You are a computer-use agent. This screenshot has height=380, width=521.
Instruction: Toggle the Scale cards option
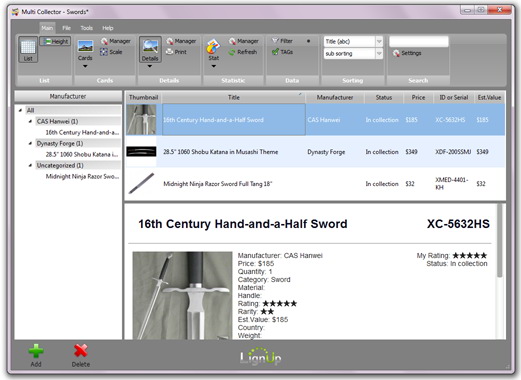[x=111, y=52]
